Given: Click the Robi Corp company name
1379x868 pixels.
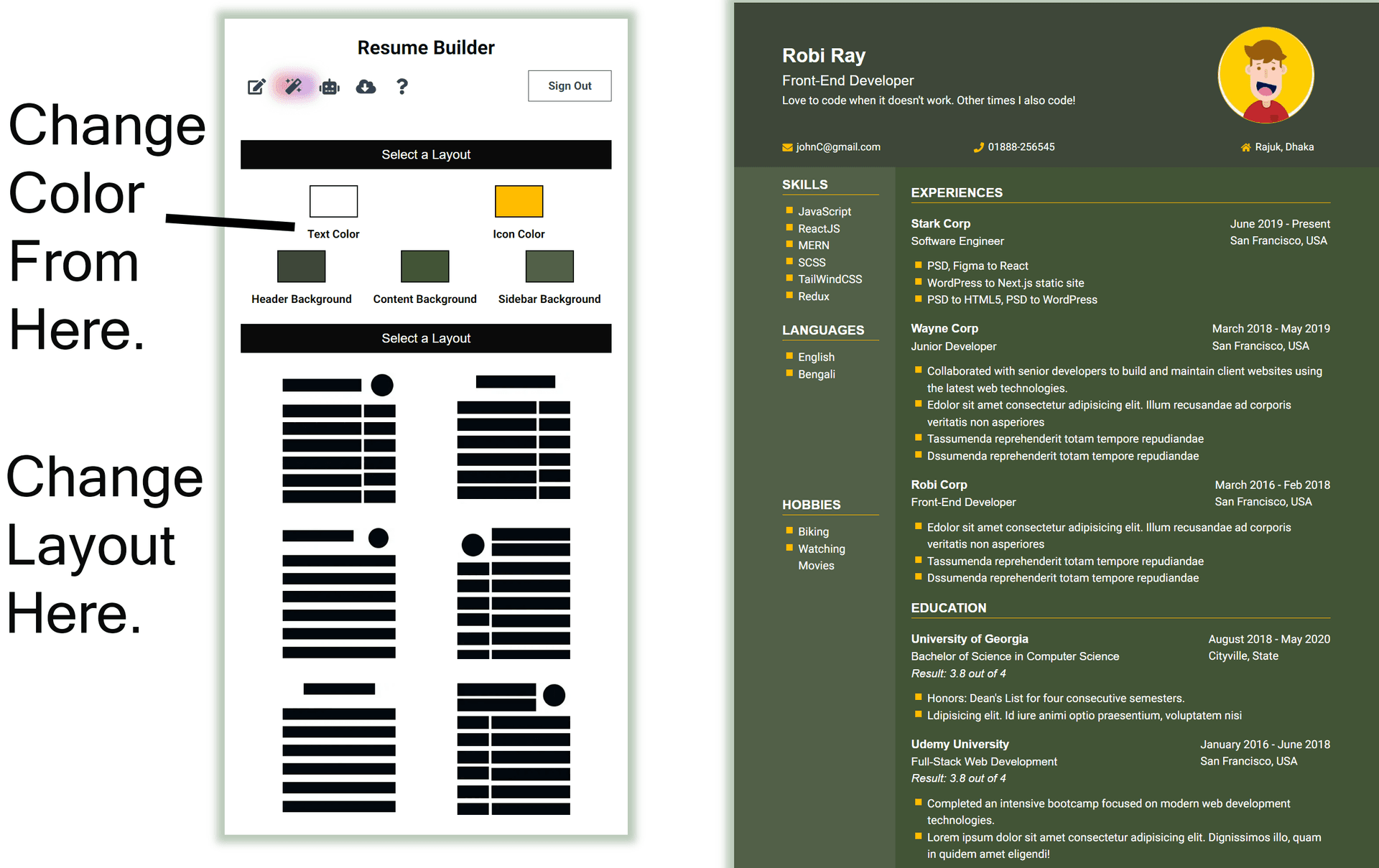Looking at the screenshot, I should coord(939,485).
